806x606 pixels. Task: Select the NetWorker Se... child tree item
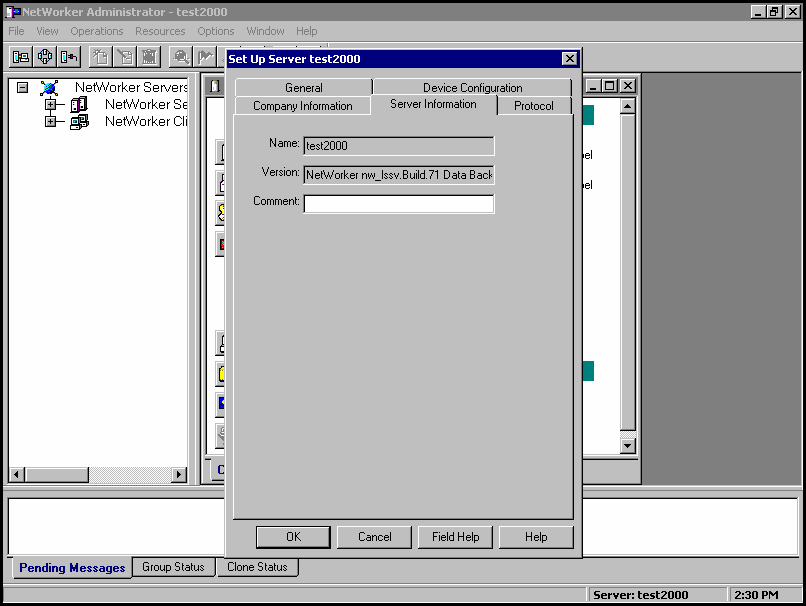[x=146, y=104]
